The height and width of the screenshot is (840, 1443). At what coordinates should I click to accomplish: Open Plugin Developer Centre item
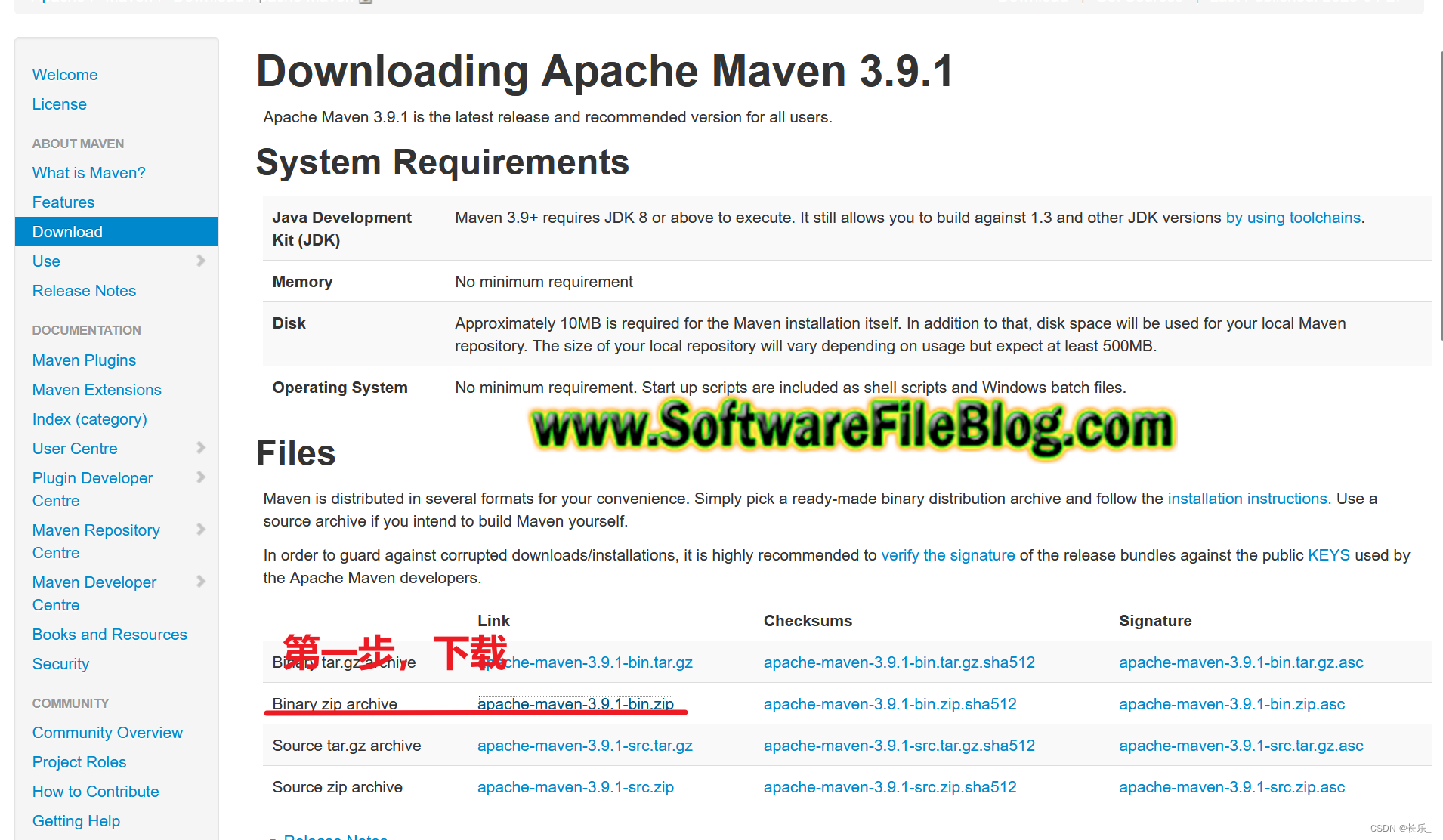pyautogui.click(x=92, y=489)
